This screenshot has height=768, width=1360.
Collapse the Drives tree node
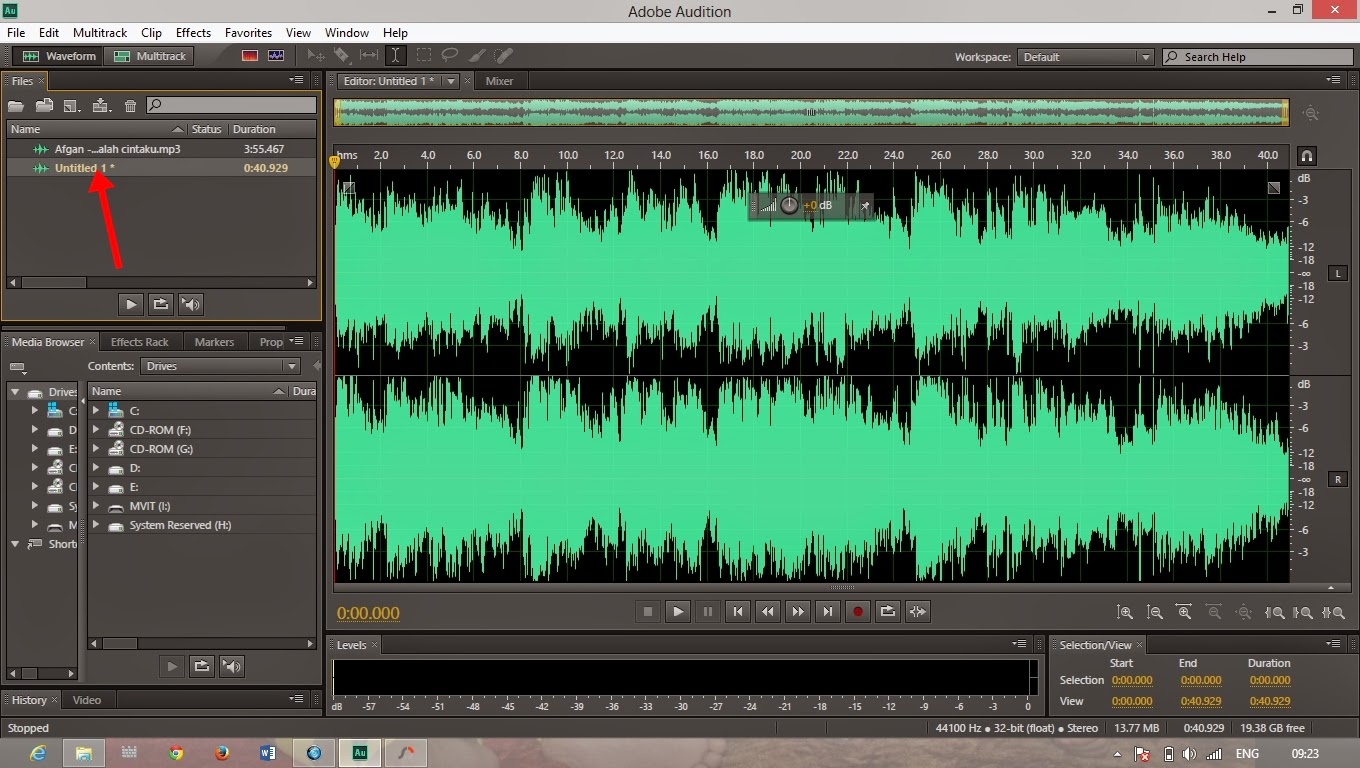tap(15, 392)
